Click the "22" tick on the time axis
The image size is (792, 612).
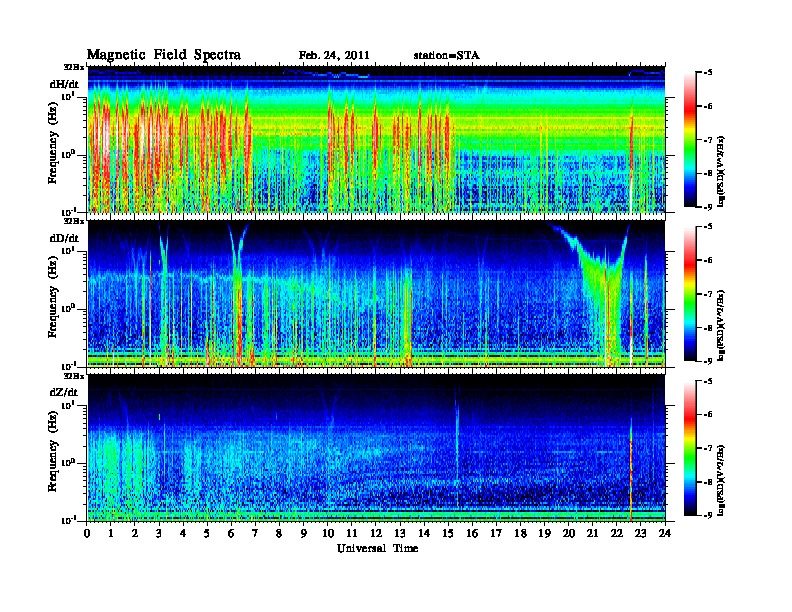pyautogui.click(x=617, y=533)
